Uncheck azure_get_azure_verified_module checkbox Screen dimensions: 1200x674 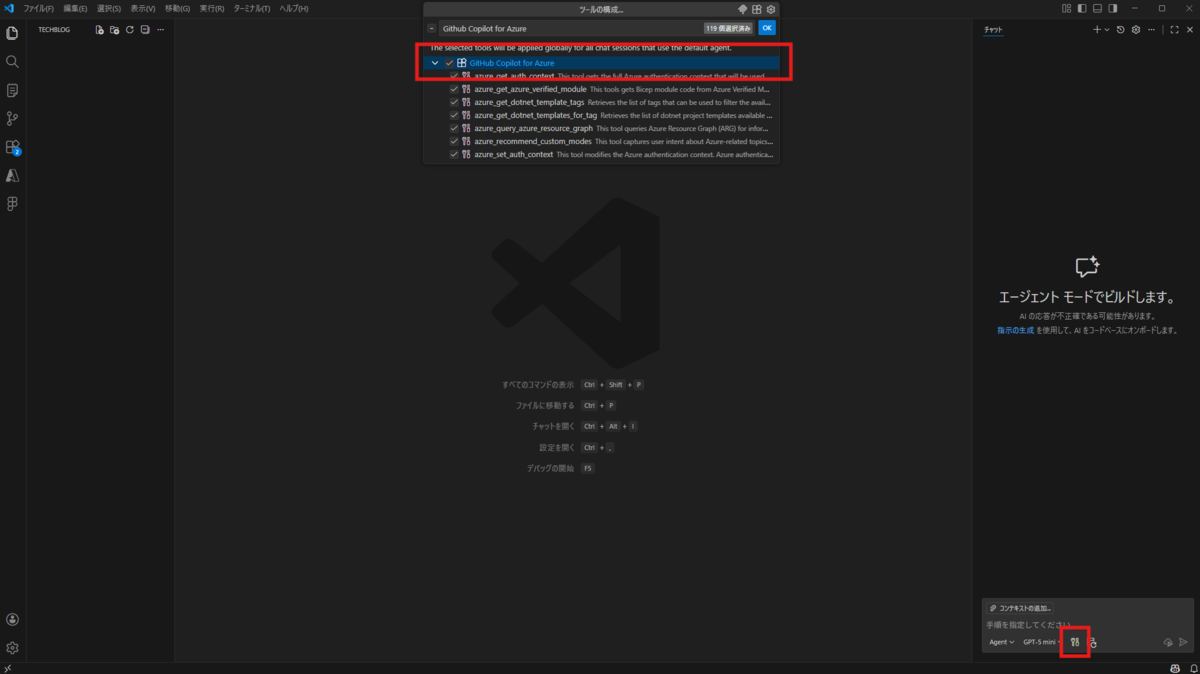[454, 89]
